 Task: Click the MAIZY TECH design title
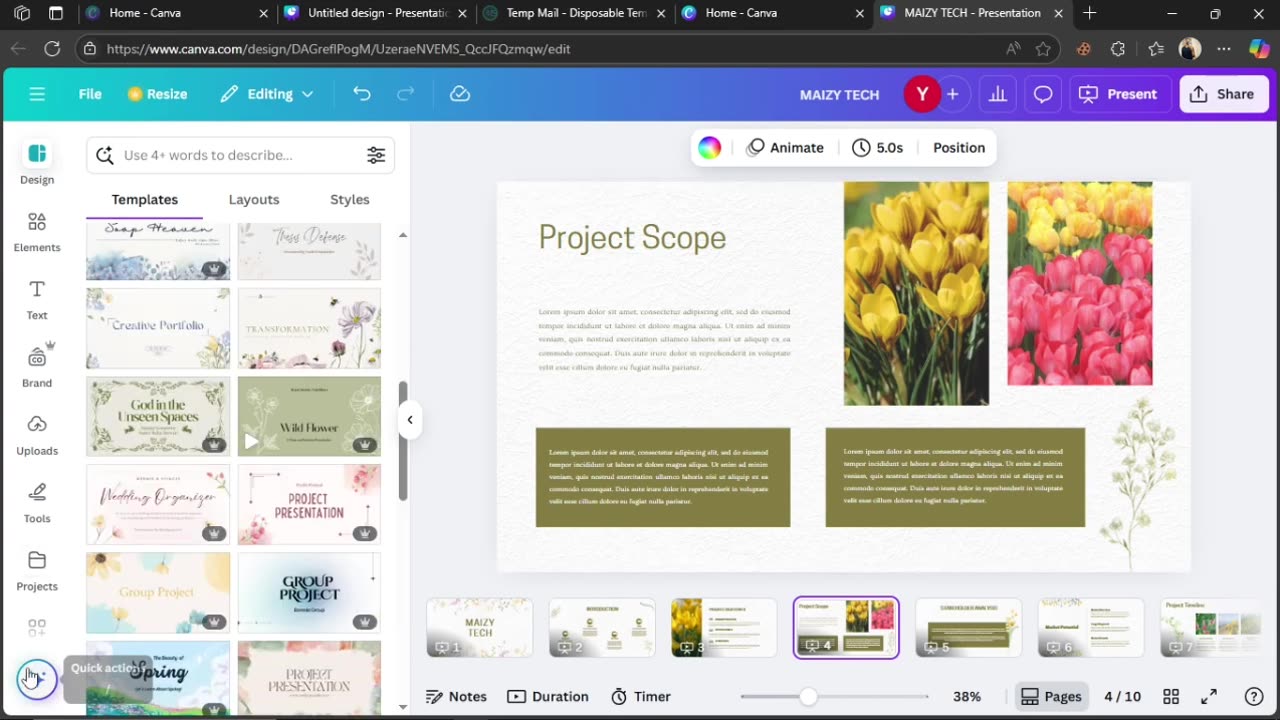(839, 95)
